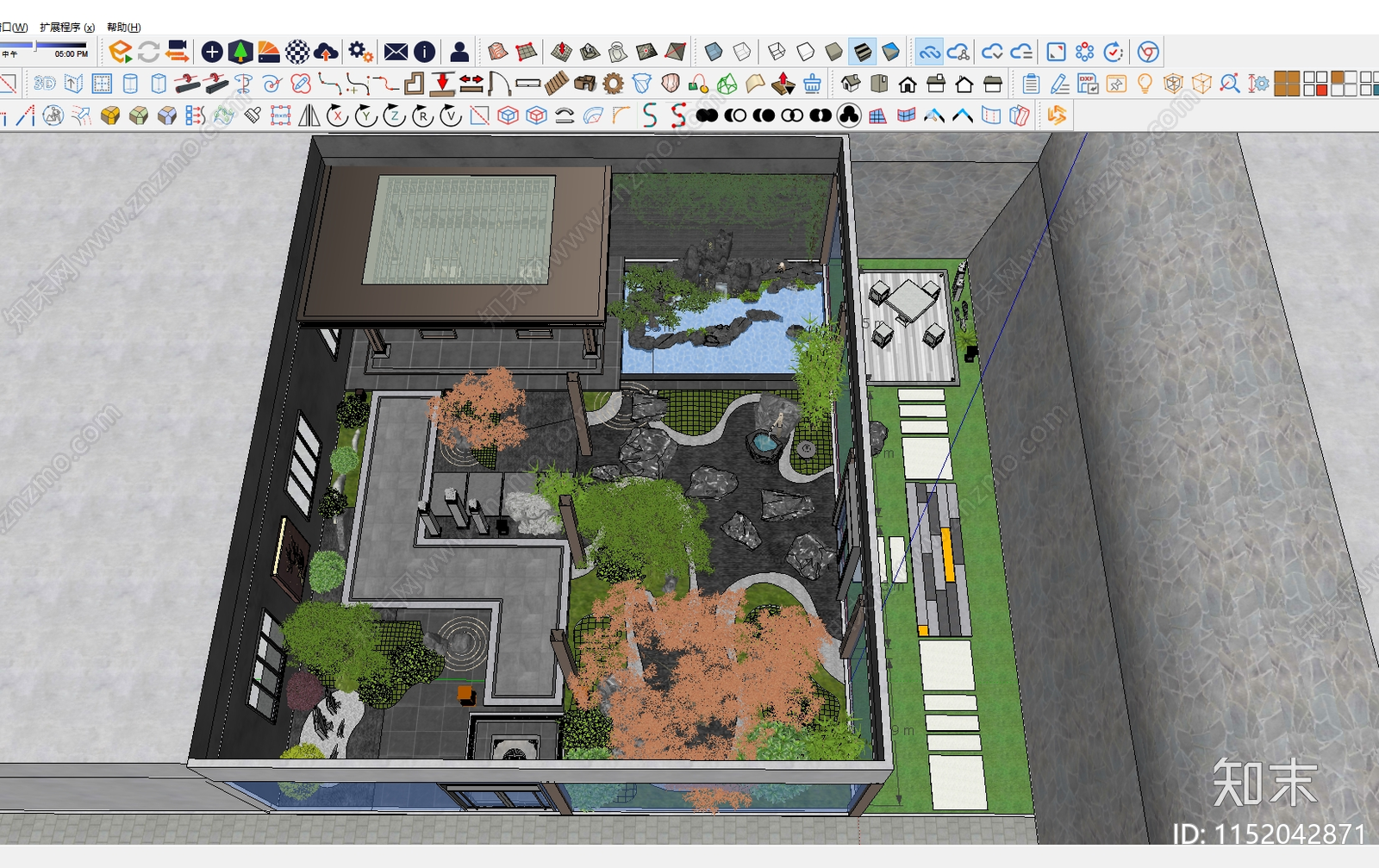1379x868 pixels.
Task: Switch to wireframe face style
Action: 777,52
